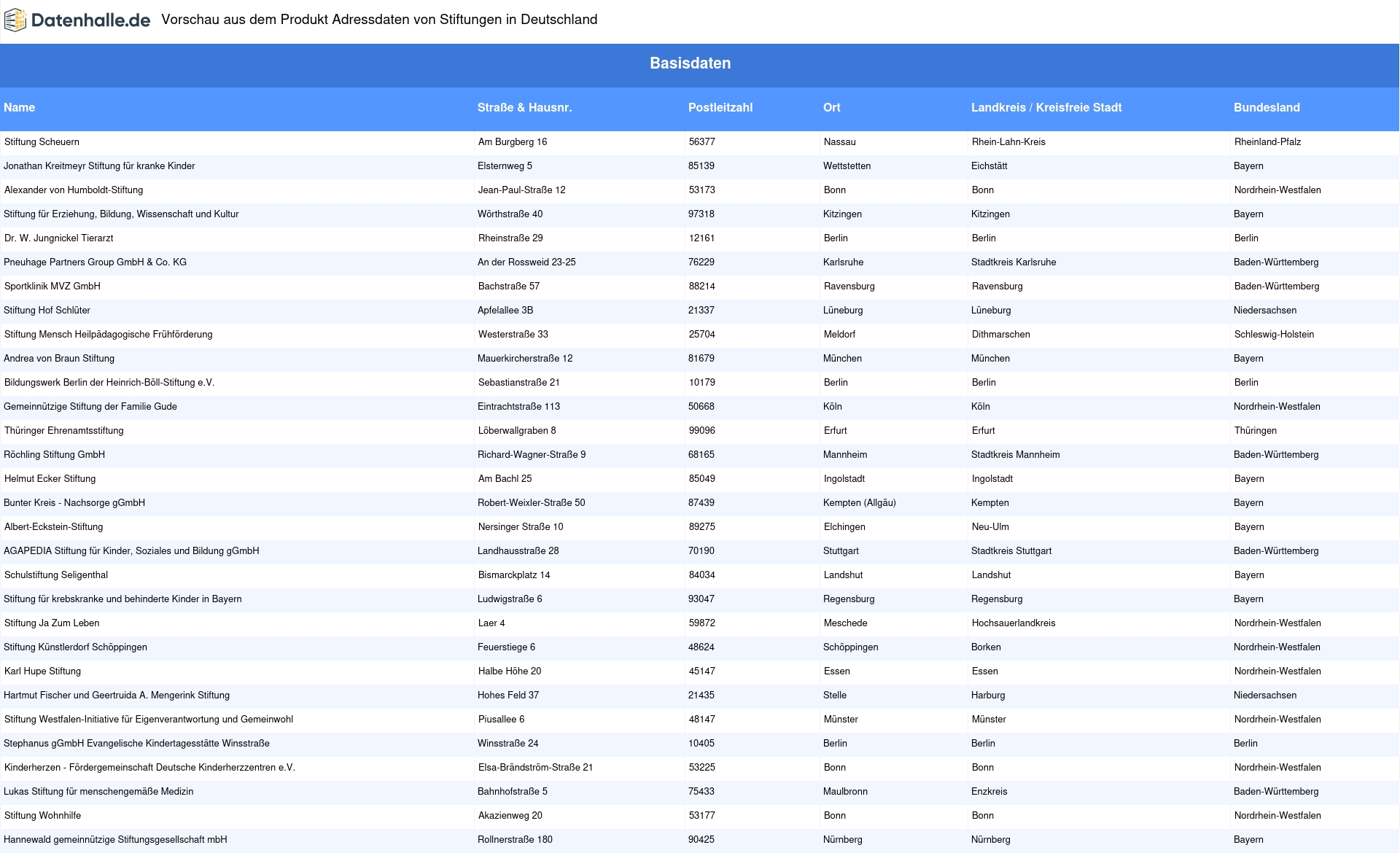Select the Postleitzahl column header
This screenshot has width=1400, height=853.
[x=720, y=107]
